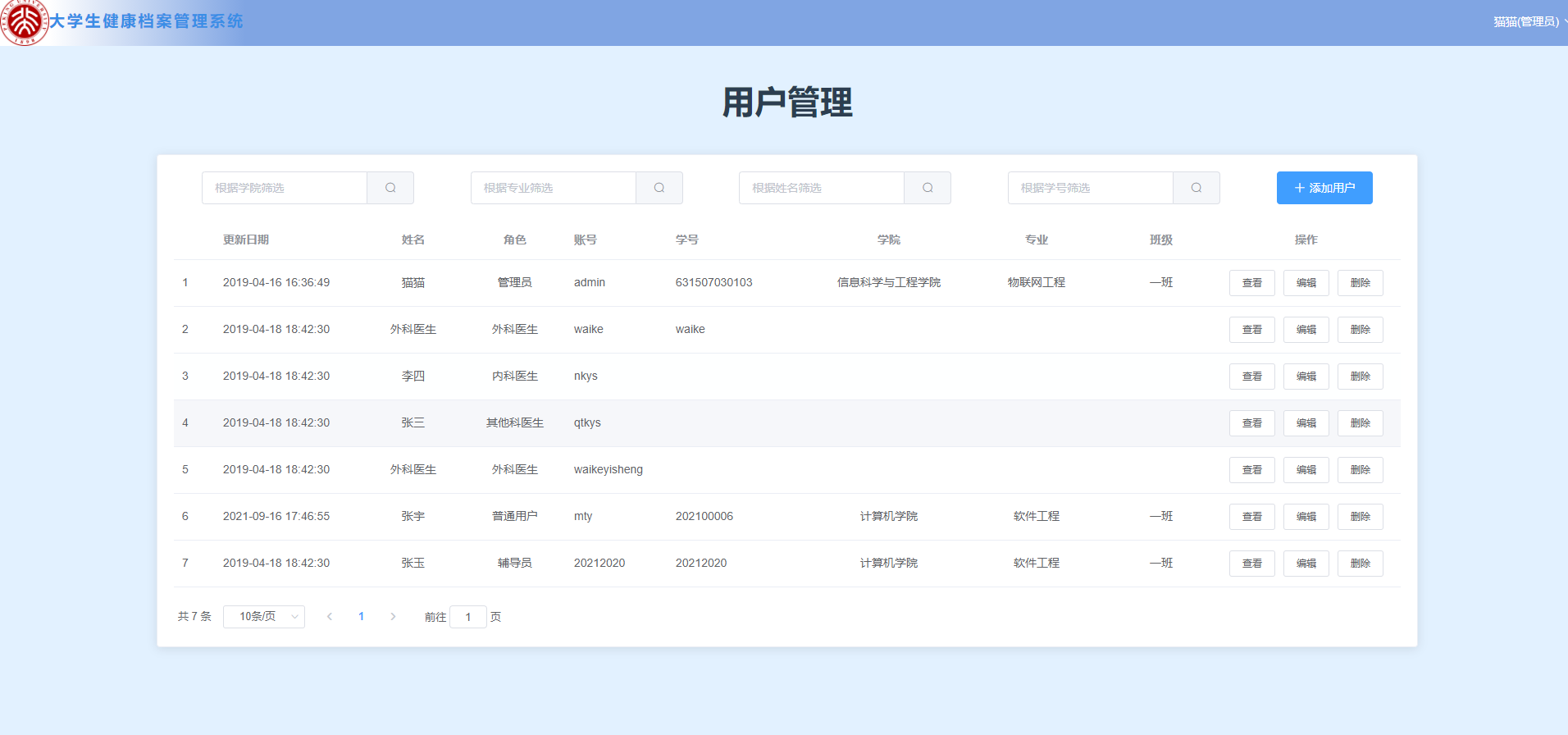Screen dimensions: 1568x735
Task: Click the search icon for 根据姓名筛选
Action: [928, 188]
